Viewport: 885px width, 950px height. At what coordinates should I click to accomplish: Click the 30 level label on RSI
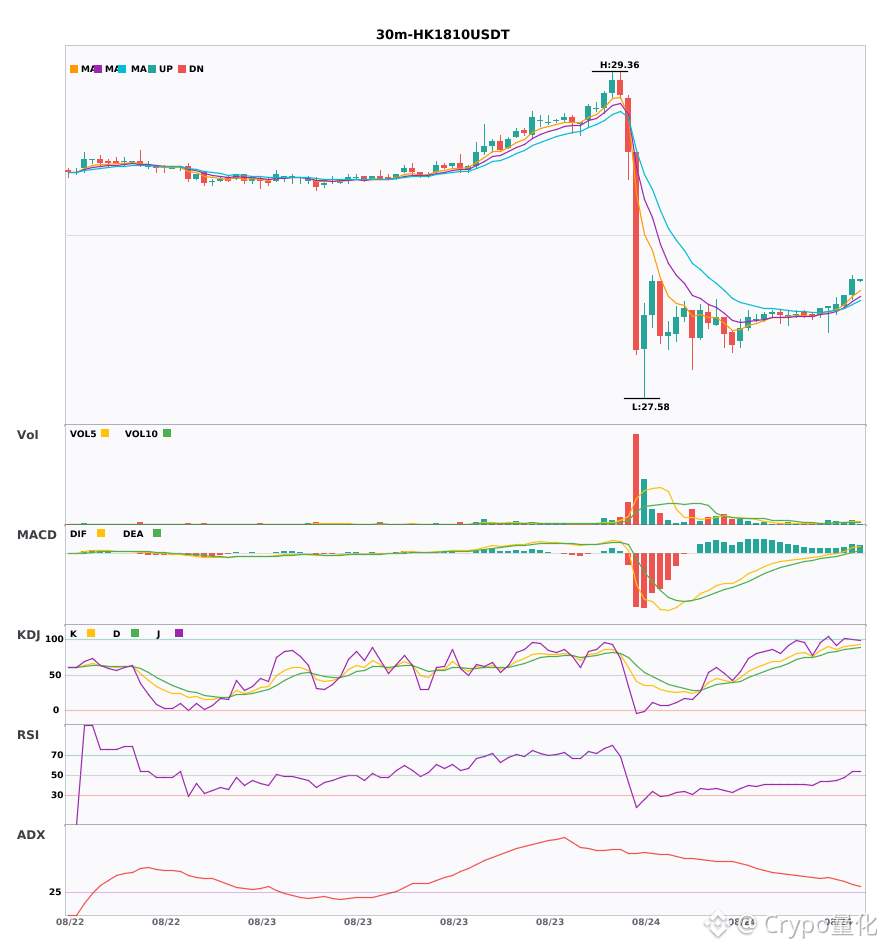(x=57, y=795)
